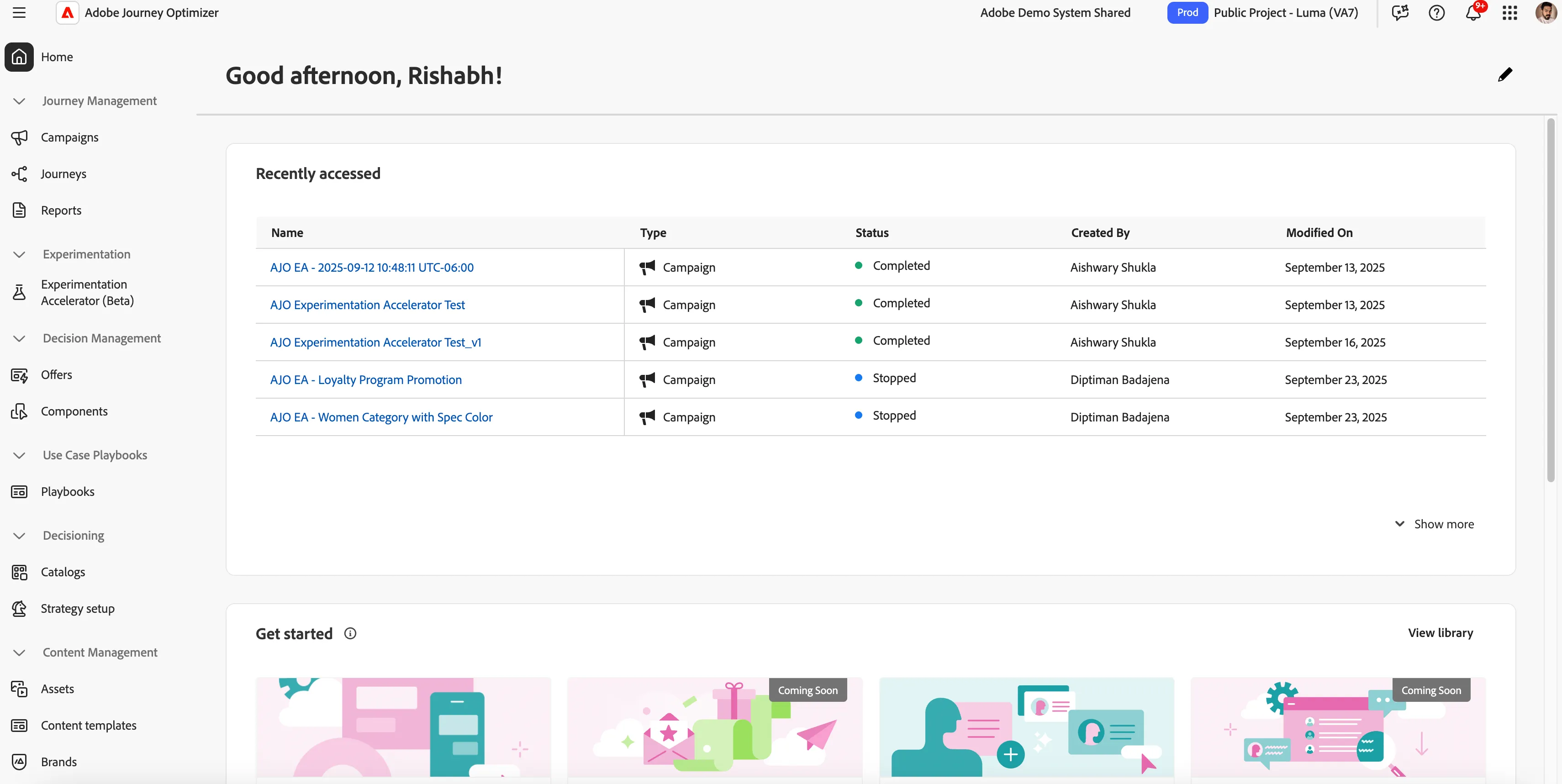Viewport: 1562px width, 784px height.
Task: Click the Experimentation Accelerator flask icon
Action: [x=19, y=292]
